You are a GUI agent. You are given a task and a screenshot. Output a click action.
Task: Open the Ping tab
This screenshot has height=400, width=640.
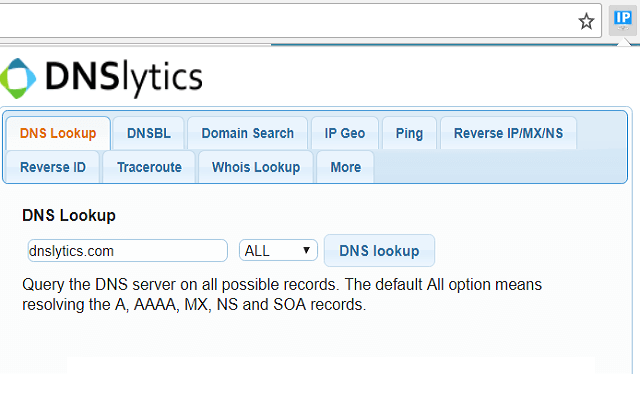[x=409, y=133]
